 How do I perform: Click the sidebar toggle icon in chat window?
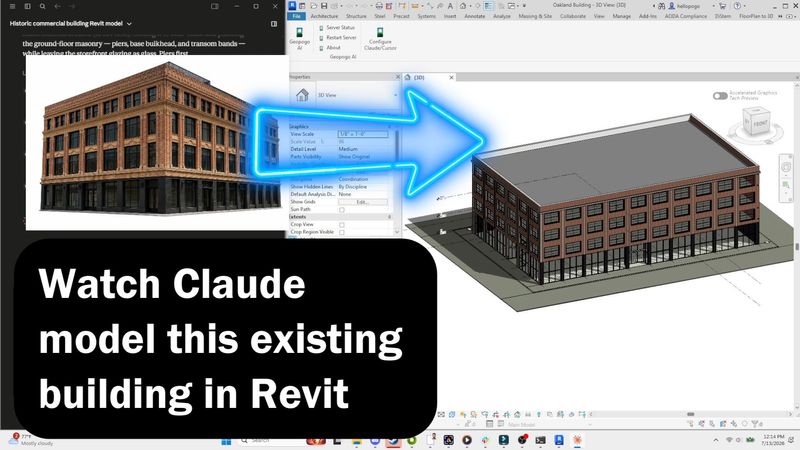coord(28,6)
